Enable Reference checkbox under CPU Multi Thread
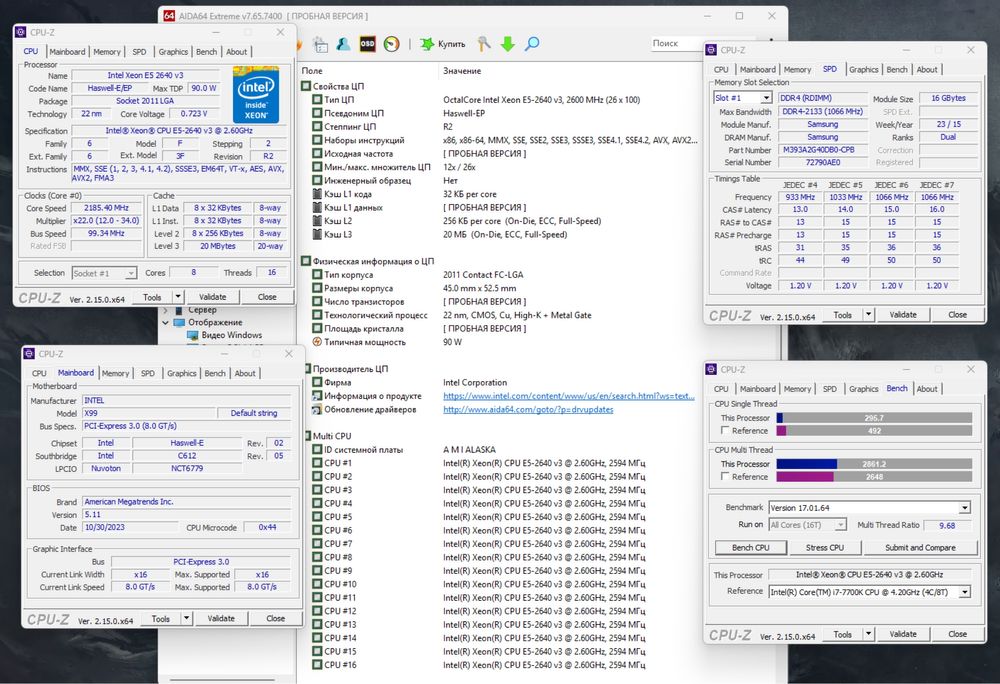1000x684 pixels. coord(725,477)
